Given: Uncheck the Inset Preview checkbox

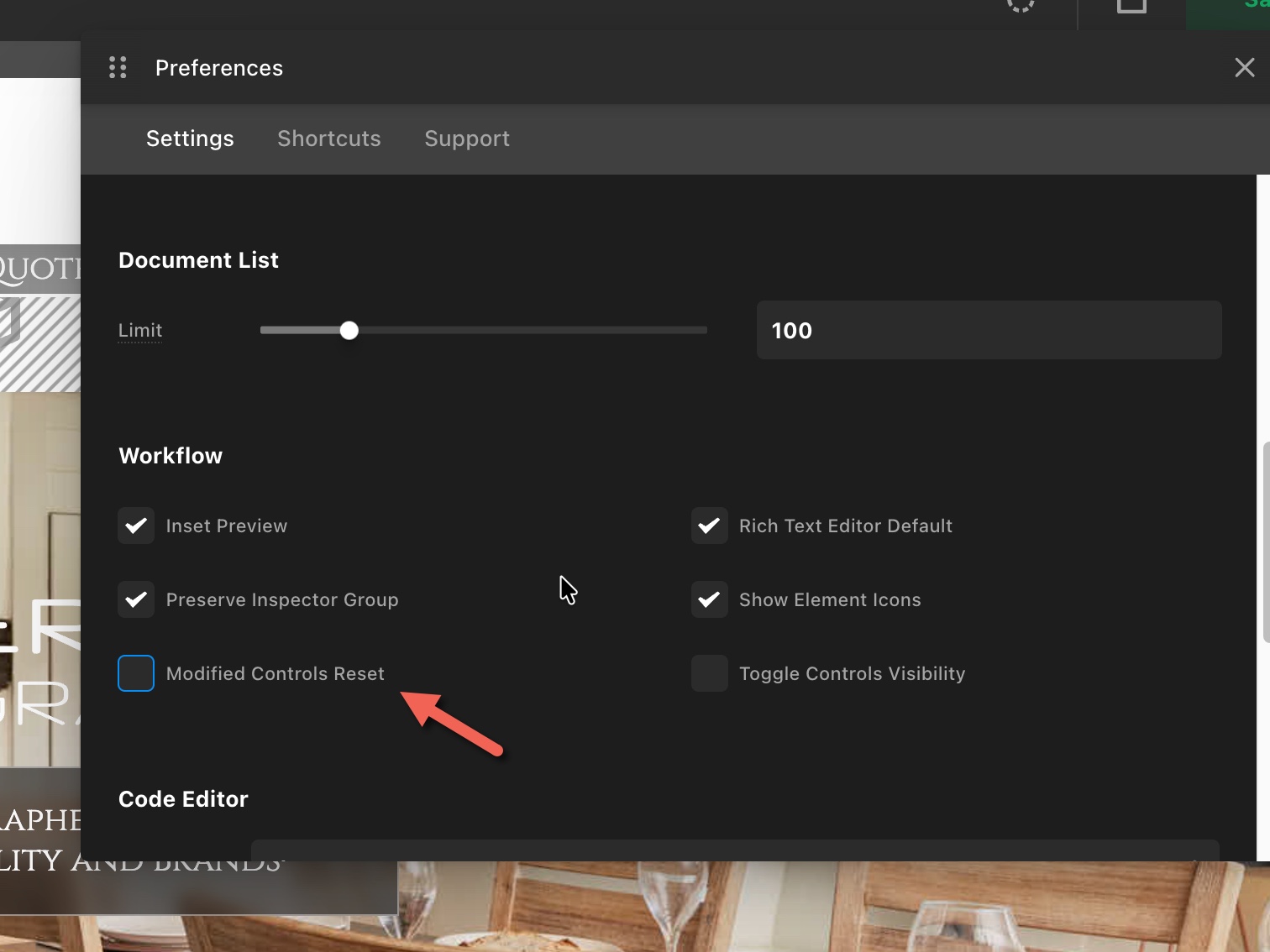Looking at the screenshot, I should (136, 526).
